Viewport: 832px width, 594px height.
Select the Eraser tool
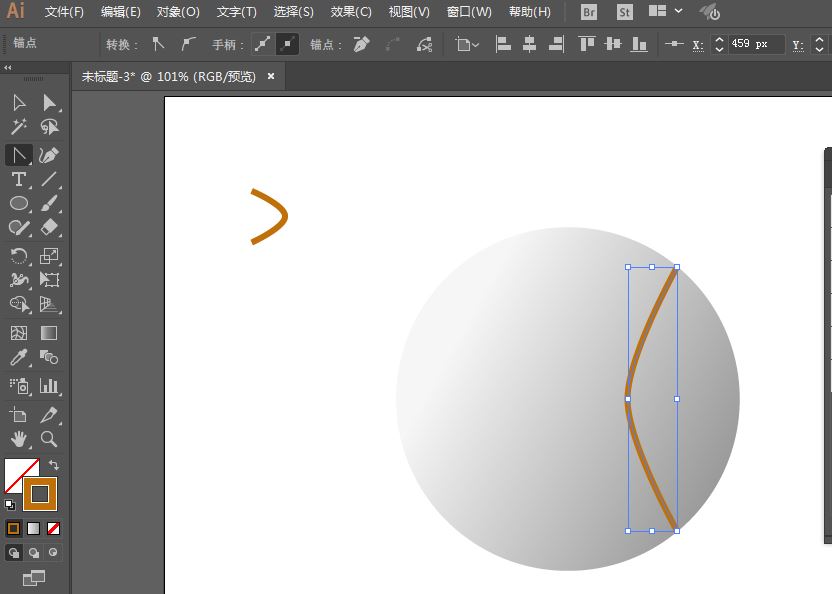(x=49, y=227)
